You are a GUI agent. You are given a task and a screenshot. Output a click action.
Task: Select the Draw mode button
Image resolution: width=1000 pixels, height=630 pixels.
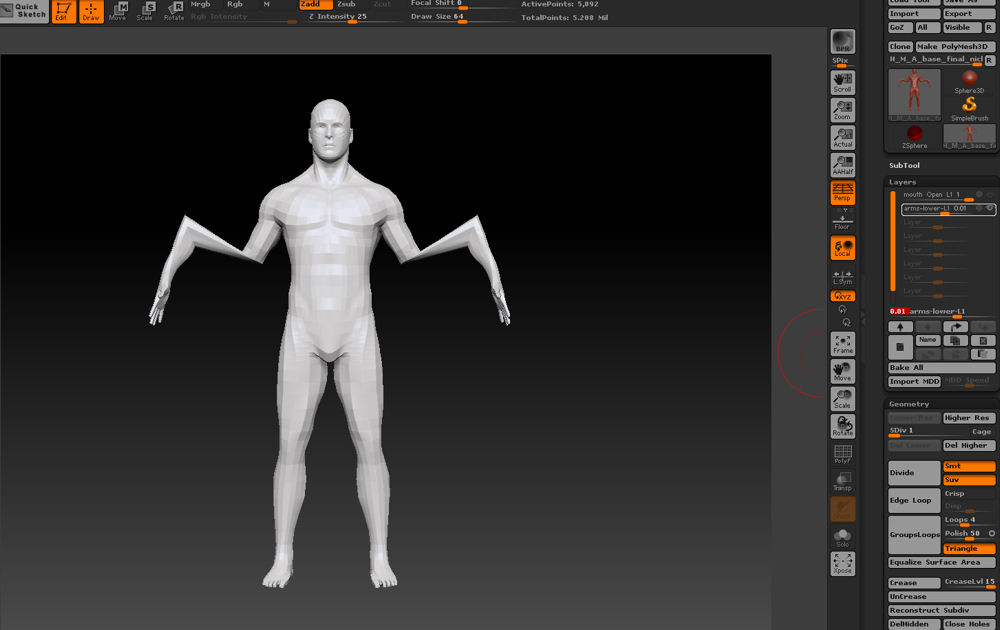coord(91,11)
